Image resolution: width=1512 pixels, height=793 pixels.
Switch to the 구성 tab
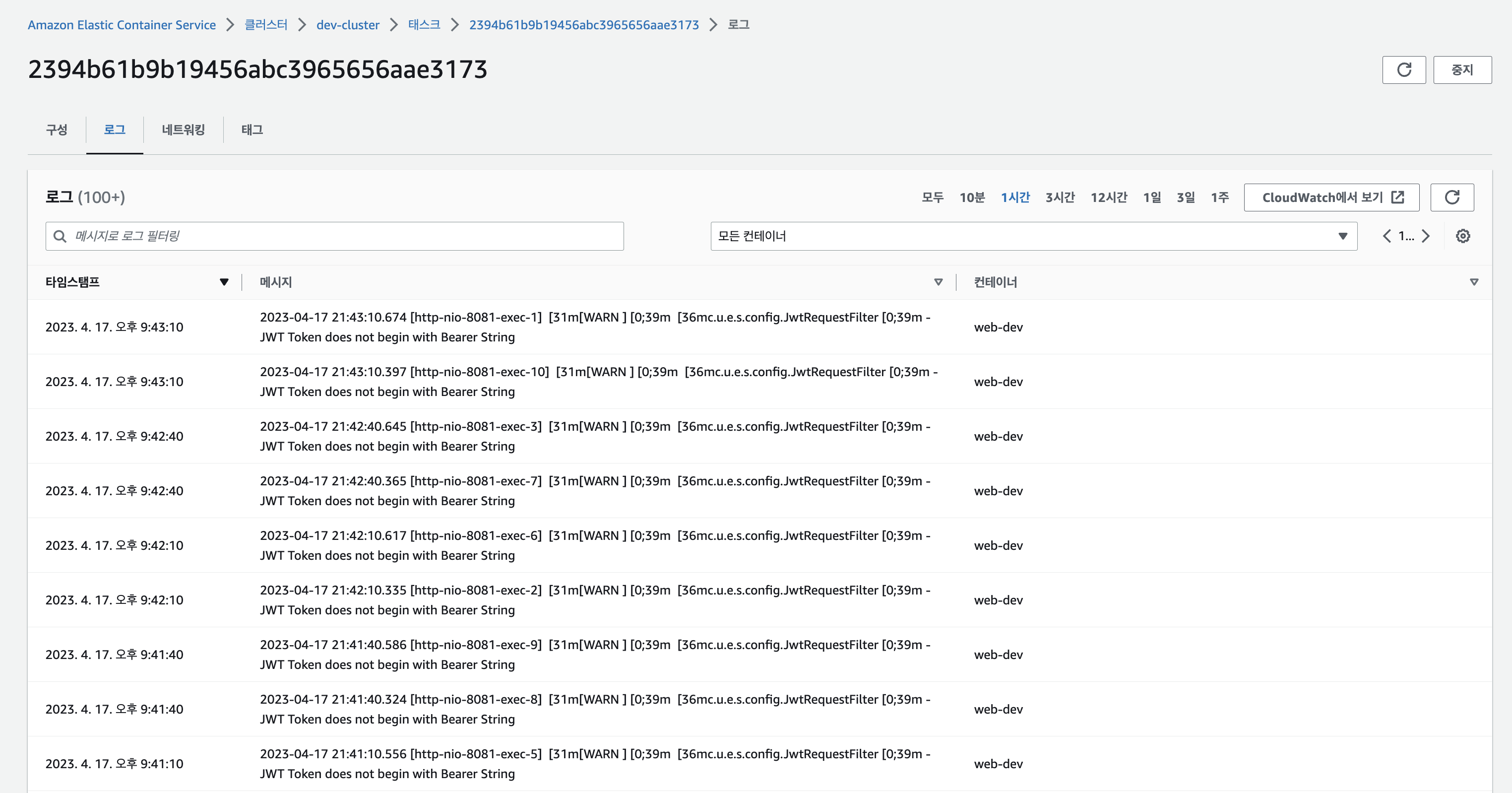[57, 130]
